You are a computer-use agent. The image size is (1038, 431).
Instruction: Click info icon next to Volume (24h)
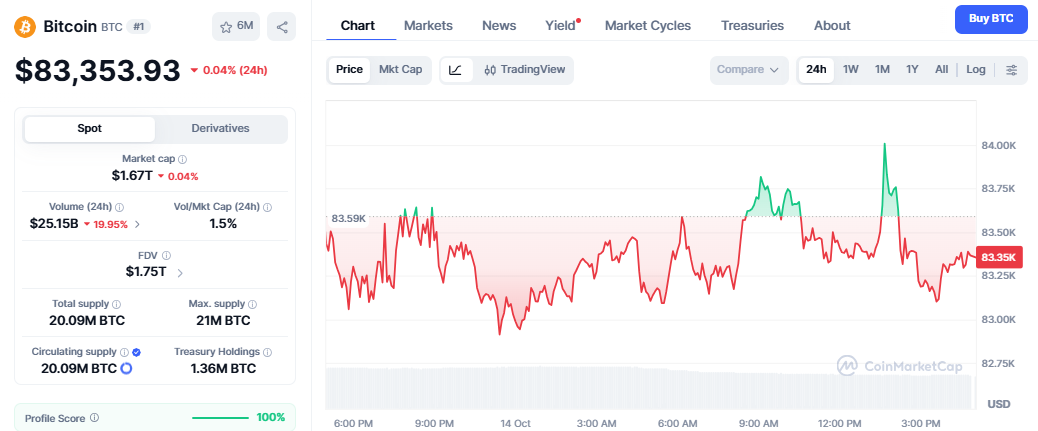tap(120, 207)
